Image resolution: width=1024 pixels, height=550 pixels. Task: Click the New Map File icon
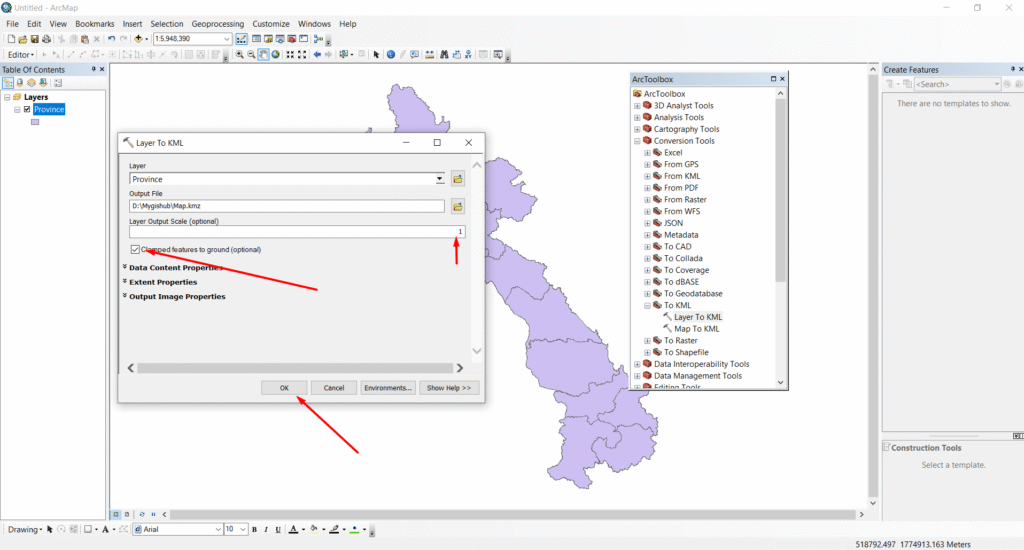pos(11,39)
